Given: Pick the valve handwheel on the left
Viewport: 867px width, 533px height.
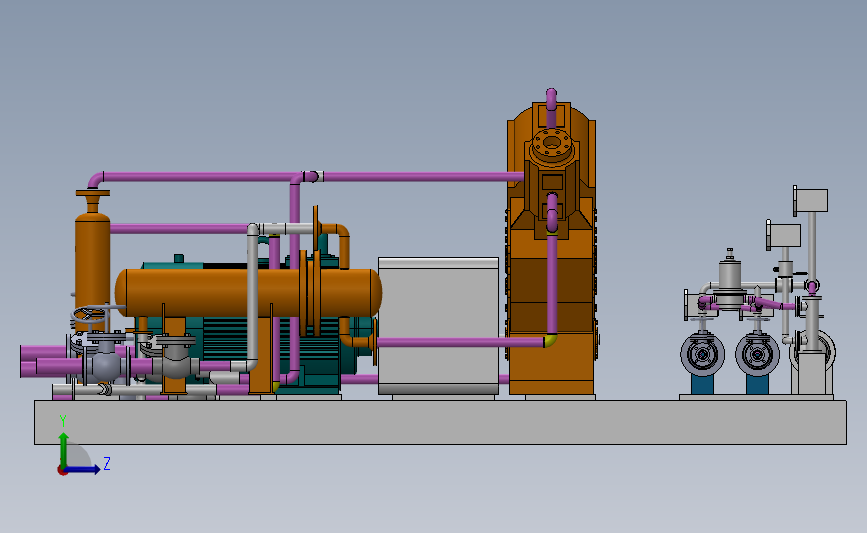Looking at the screenshot, I should (88, 315).
